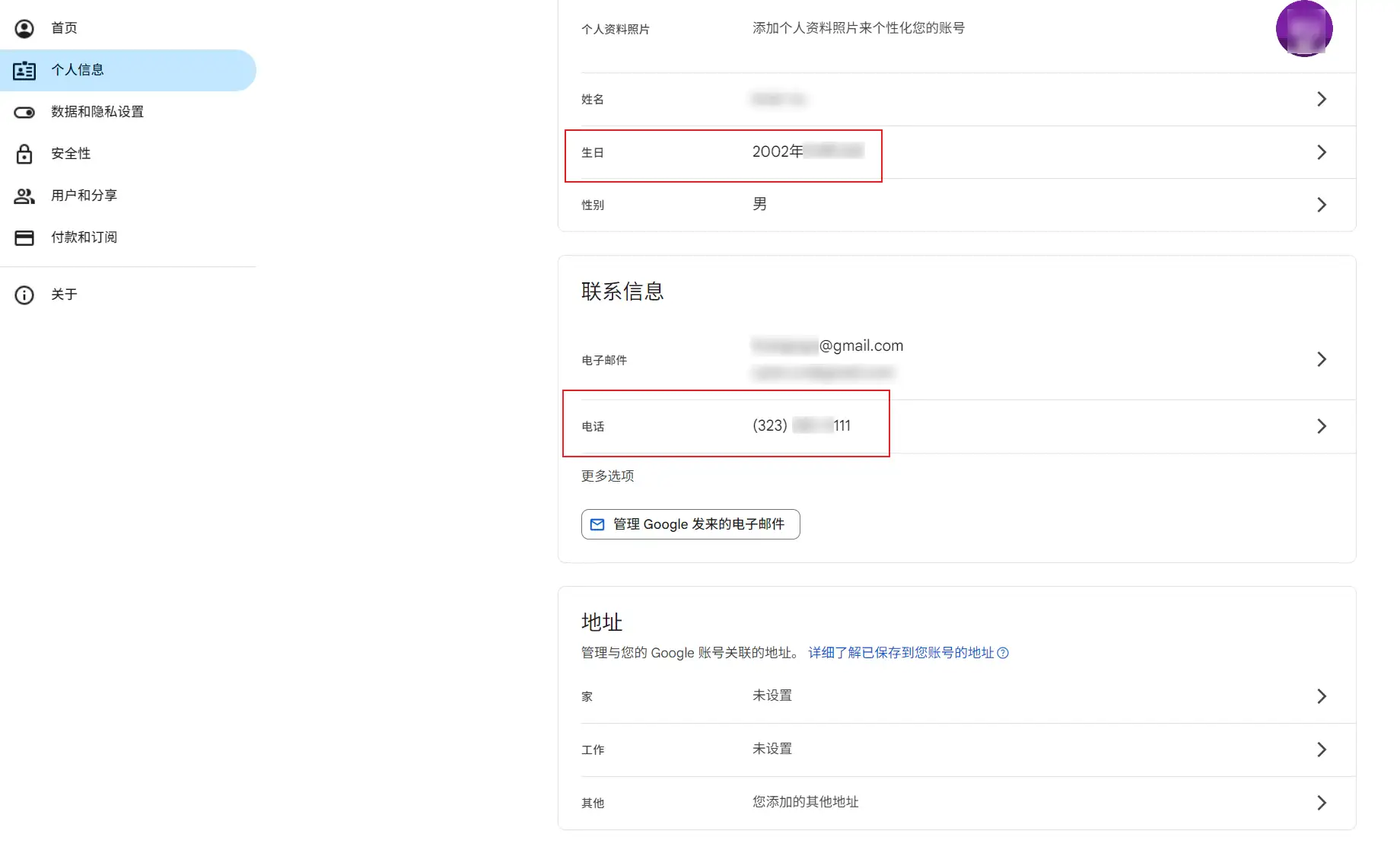Select 付款和订阅 in the sidebar menu
This screenshot has height=853, width=1400.
(84, 237)
